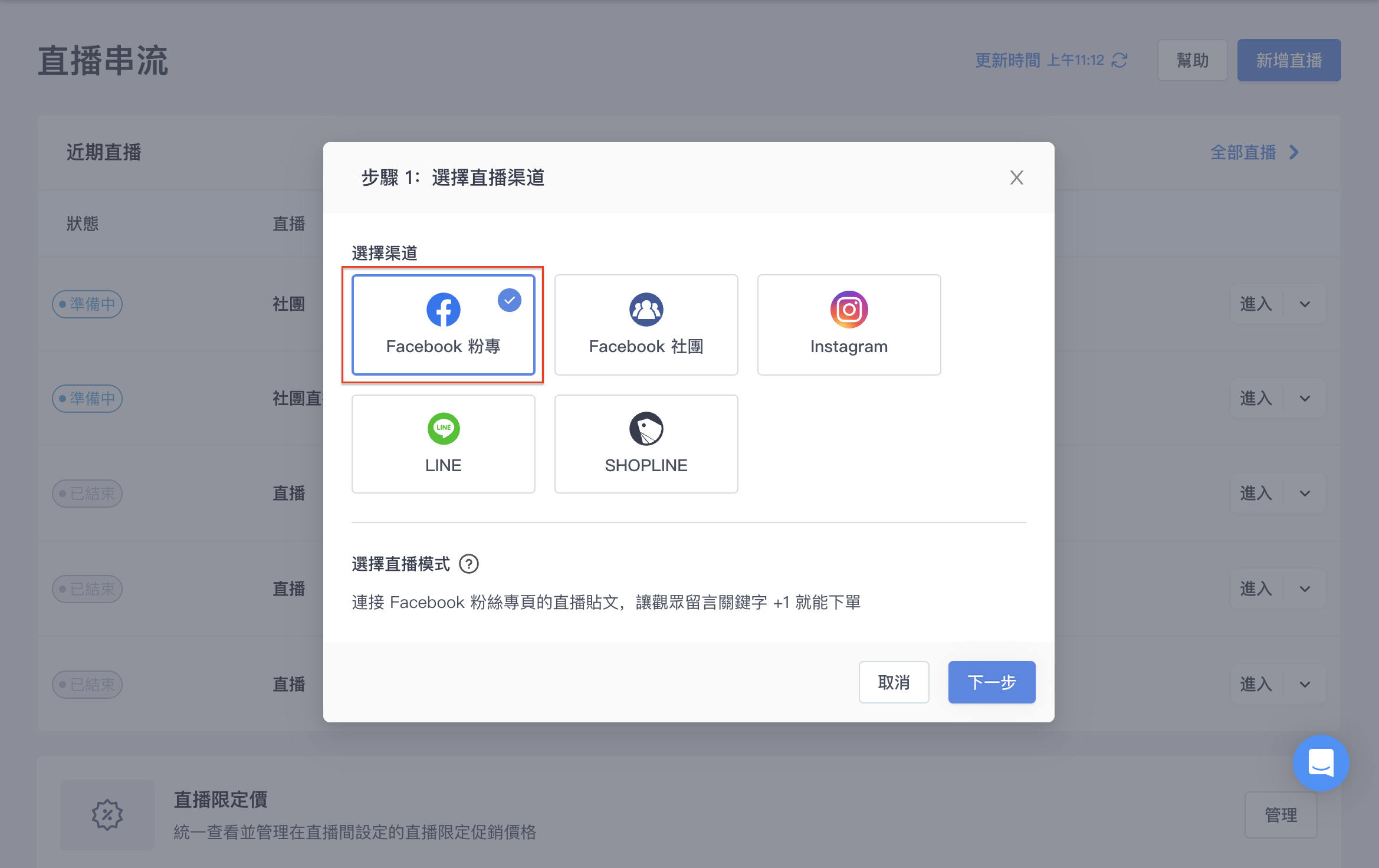Image resolution: width=1379 pixels, height=868 pixels.
Task: Click the chevron next to 全部直播
Action: (x=1294, y=153)
